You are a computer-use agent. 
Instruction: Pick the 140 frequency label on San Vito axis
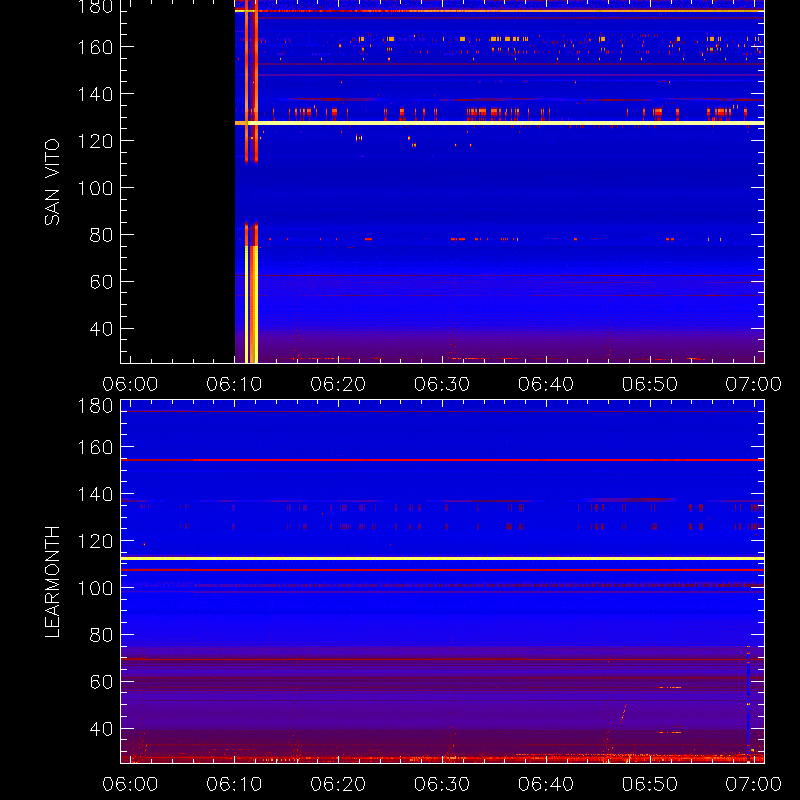(95, 94)
